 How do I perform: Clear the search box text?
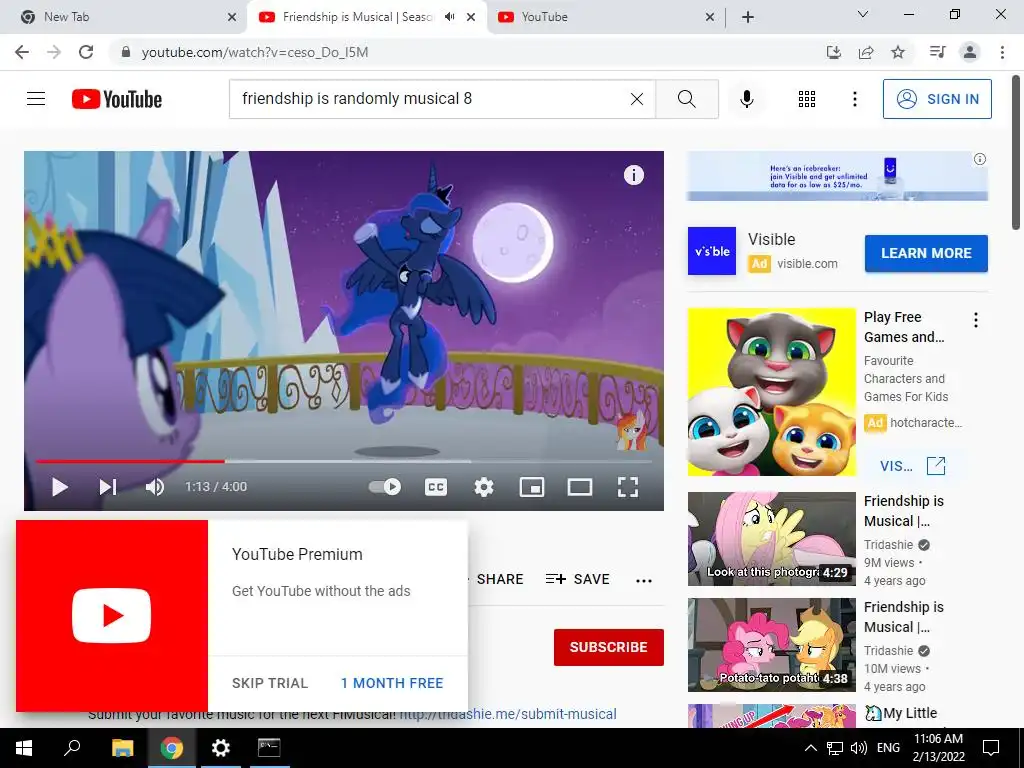point(637,99)
